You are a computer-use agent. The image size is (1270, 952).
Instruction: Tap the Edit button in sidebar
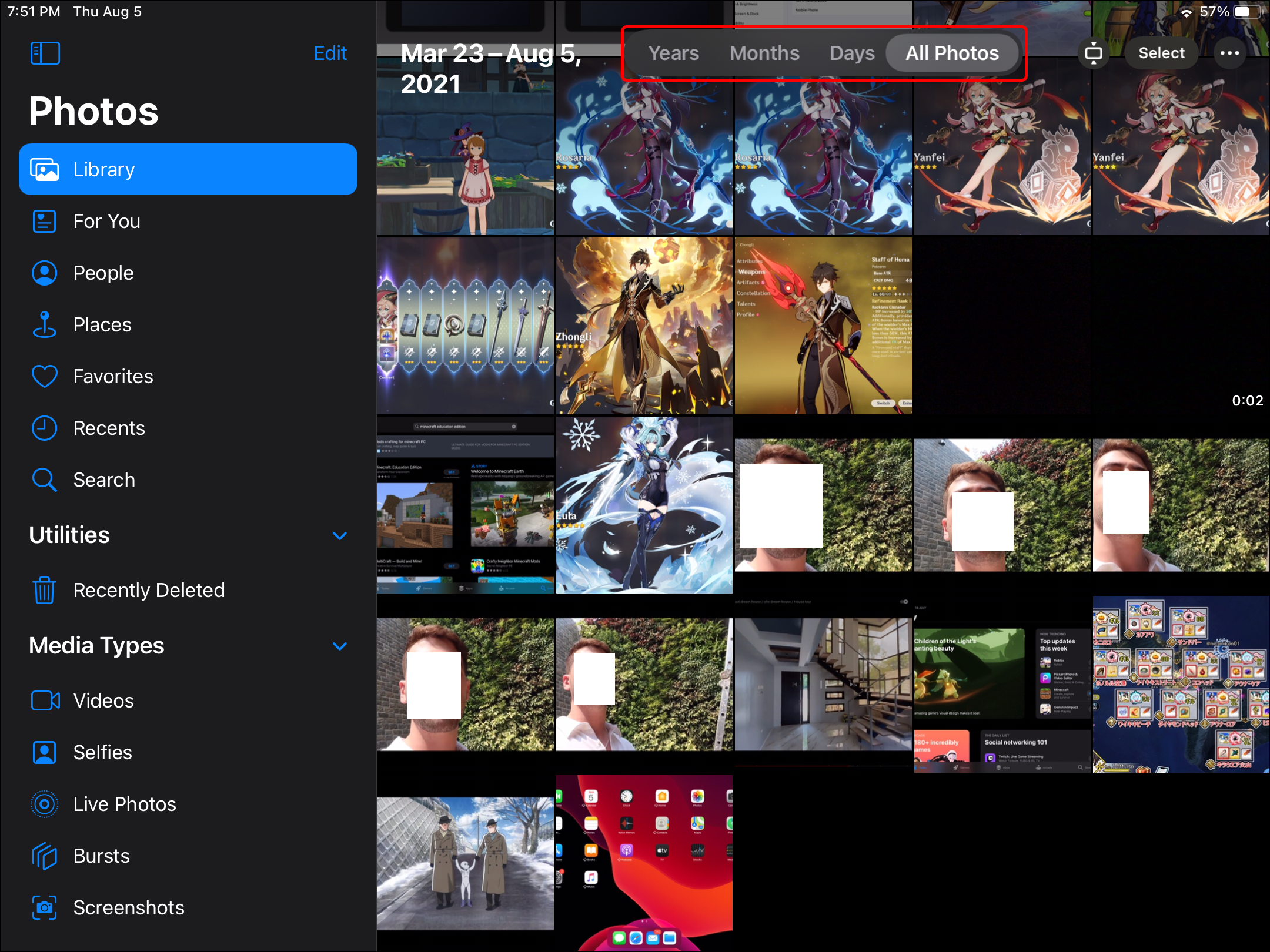click(330, 53)
